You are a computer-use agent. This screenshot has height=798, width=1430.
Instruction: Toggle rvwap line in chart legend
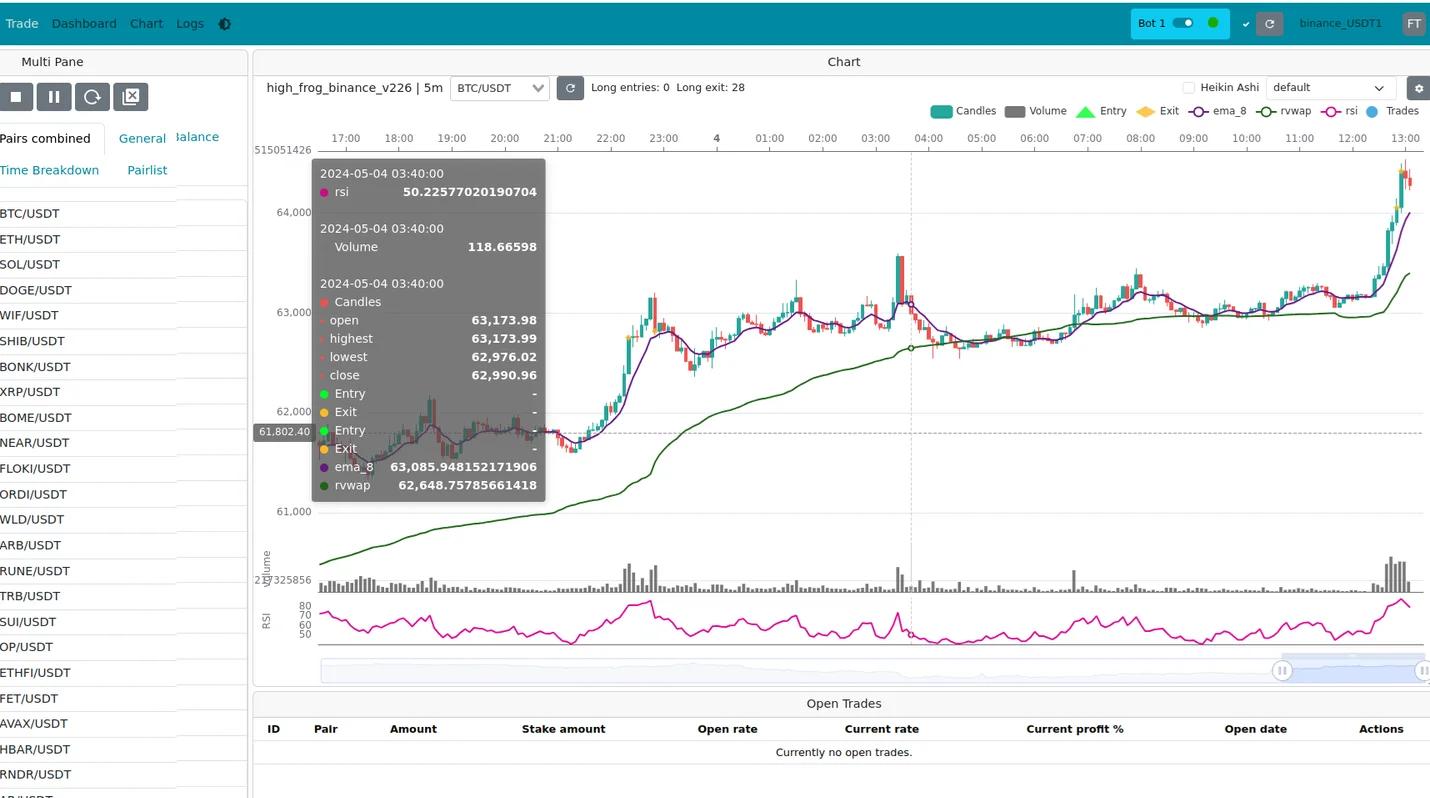coord(1284,111)
